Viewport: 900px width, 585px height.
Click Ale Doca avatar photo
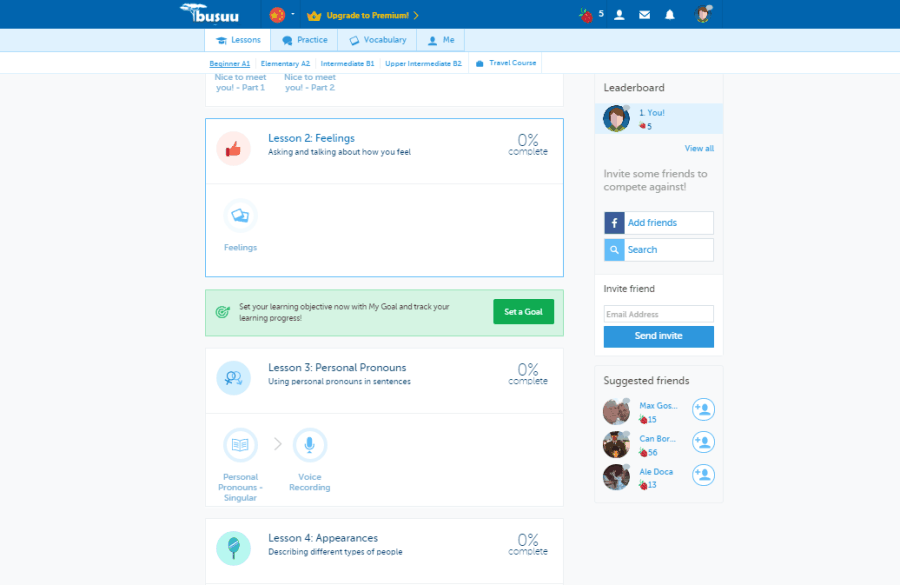click(x=616, y=477)
